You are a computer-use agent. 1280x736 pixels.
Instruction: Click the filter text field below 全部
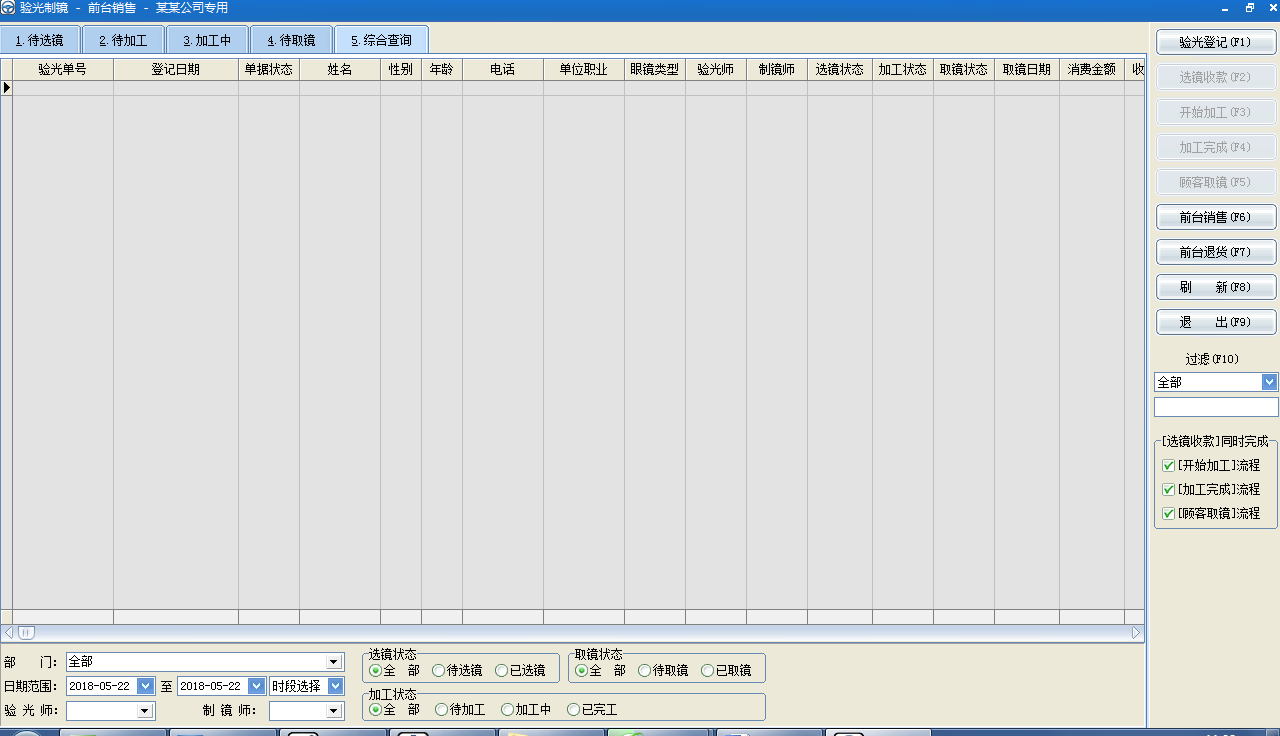(x=1215, y=407)
